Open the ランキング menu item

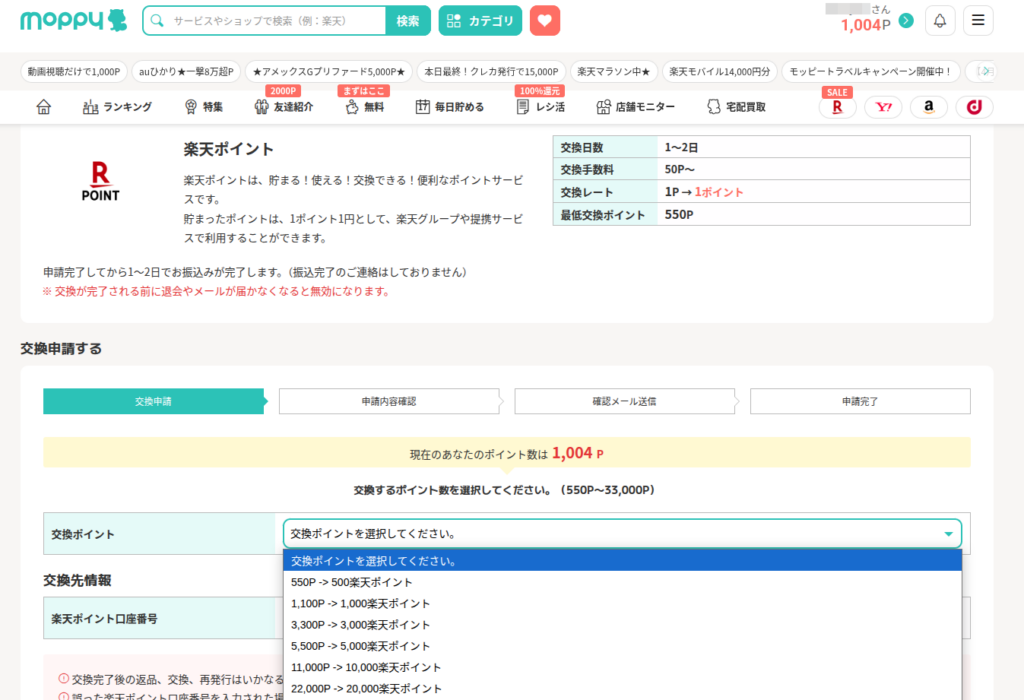[118, 107]
